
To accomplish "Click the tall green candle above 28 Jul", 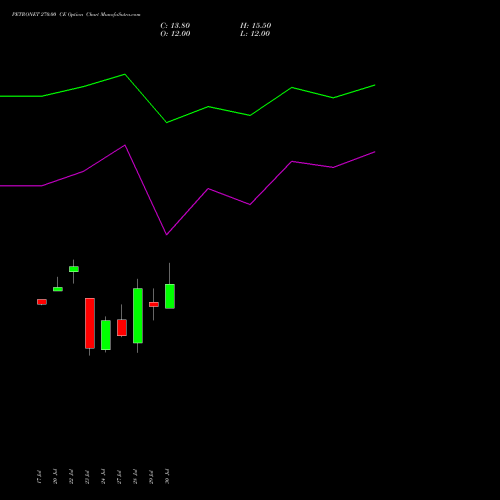I will (x=138, y=316).
